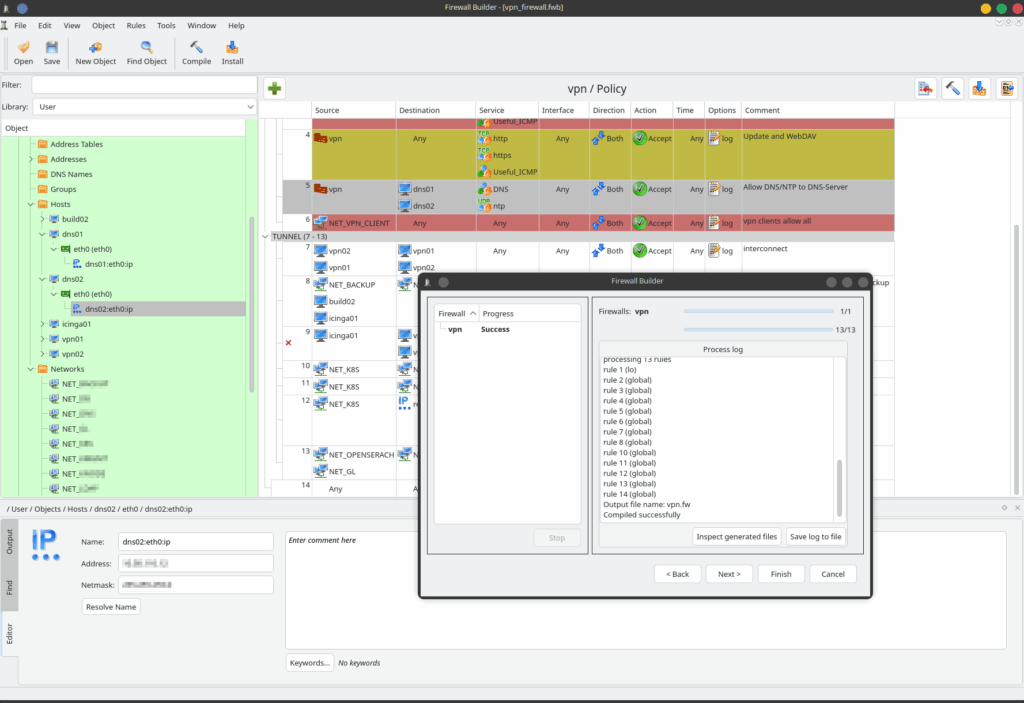Click the green plus add-rule icon
Viewport: 1024px width, 703px height.
click(x=275, y=89)
